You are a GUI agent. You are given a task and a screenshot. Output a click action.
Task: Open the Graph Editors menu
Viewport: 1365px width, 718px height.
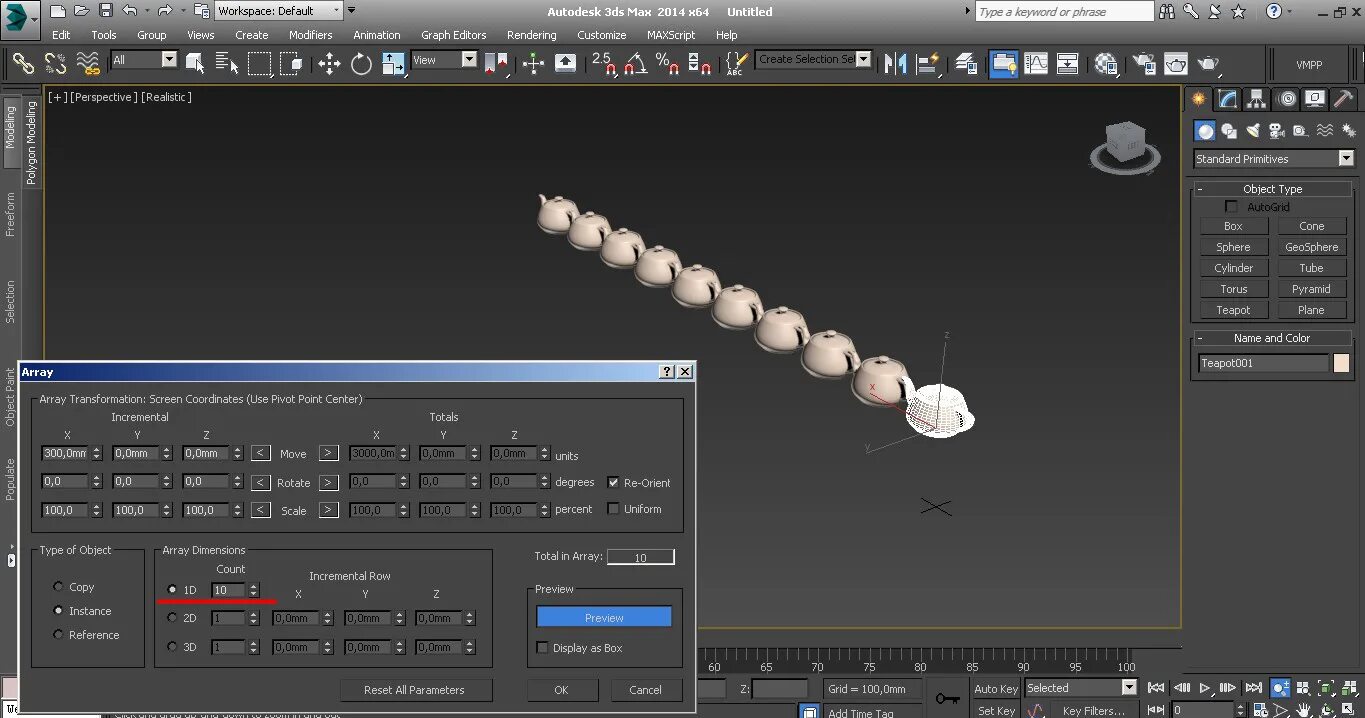[453, 35]
